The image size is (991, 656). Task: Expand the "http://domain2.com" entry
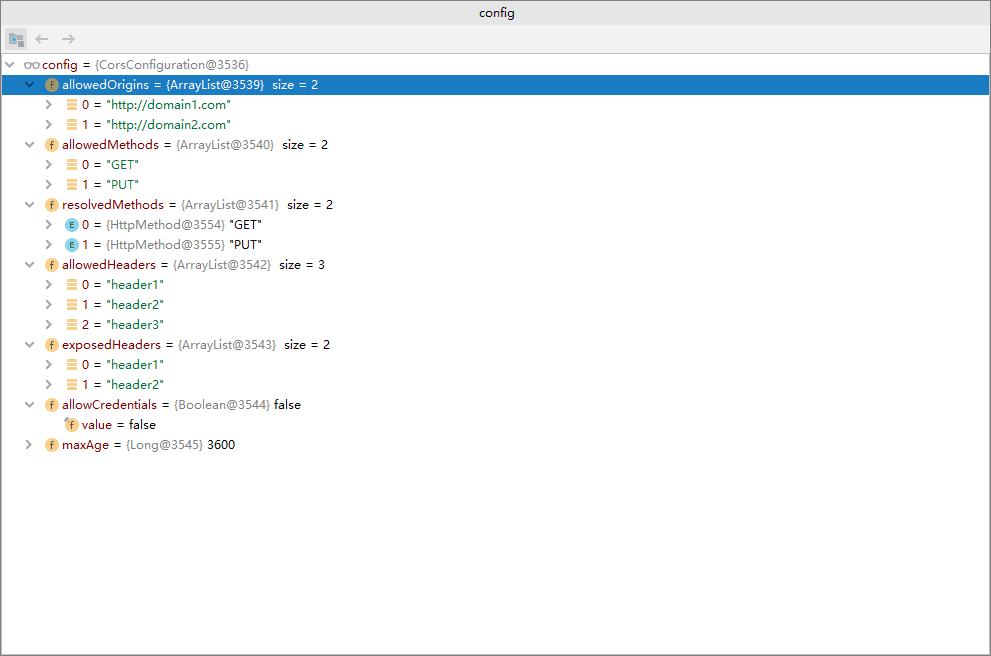[49, 125]
